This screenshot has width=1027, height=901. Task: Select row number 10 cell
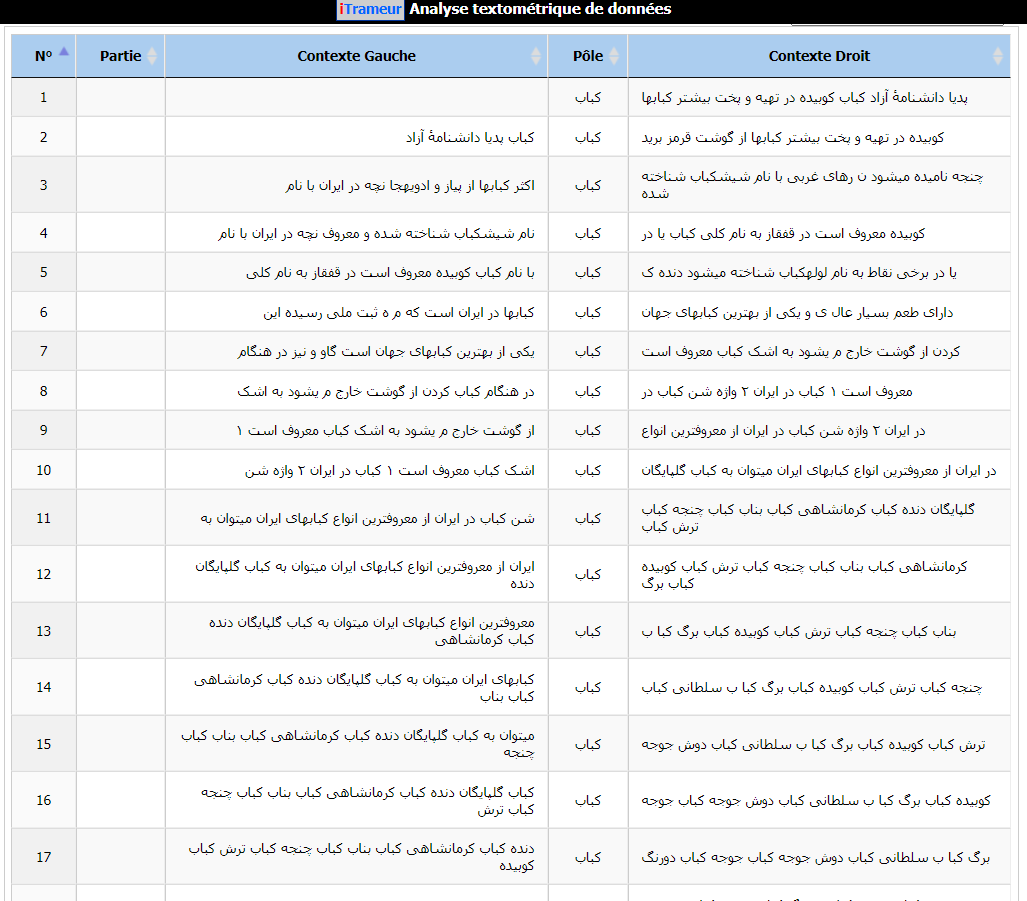pos(43,470)
